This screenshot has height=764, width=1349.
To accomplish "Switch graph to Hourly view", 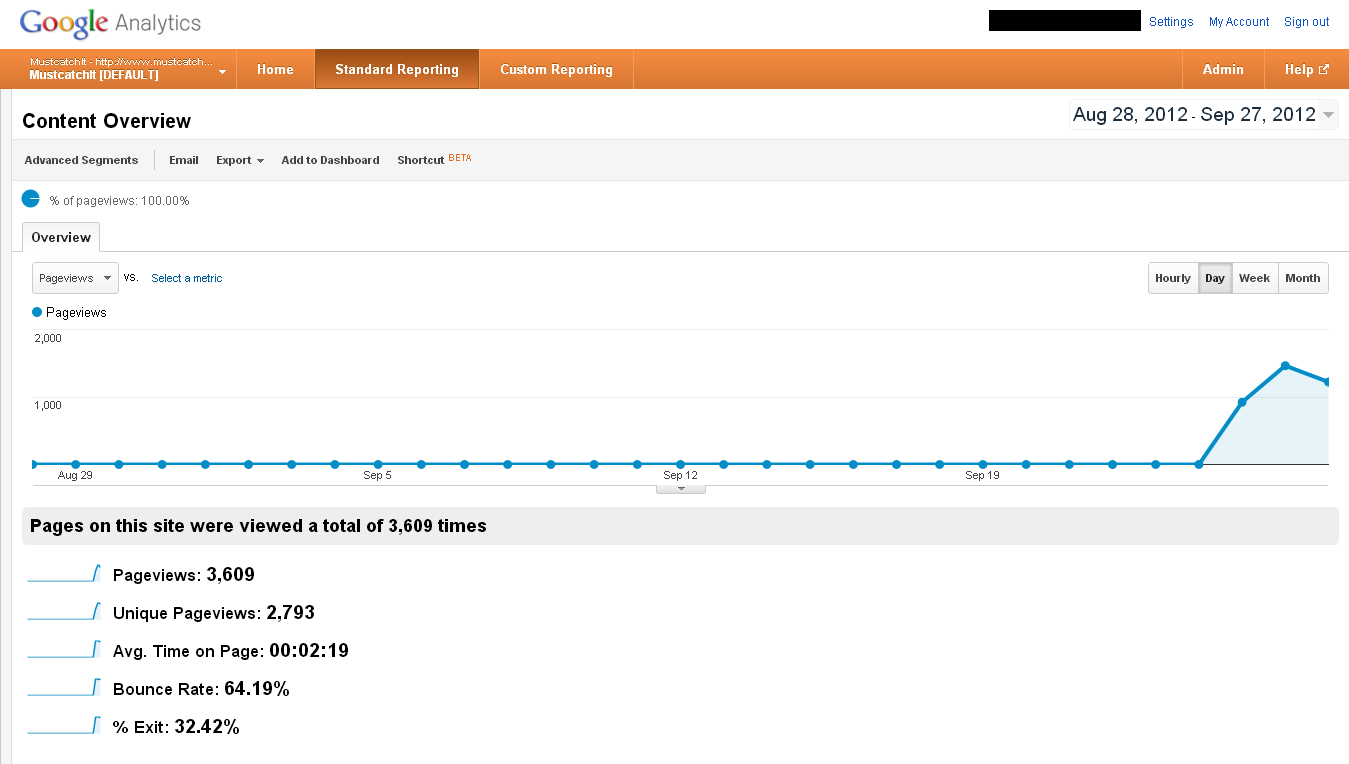I will tap(1172, 278).
